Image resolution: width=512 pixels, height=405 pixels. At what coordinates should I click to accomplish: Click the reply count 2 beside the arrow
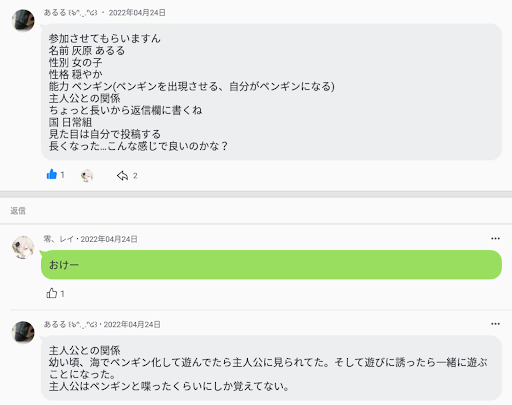click(135, 176)
